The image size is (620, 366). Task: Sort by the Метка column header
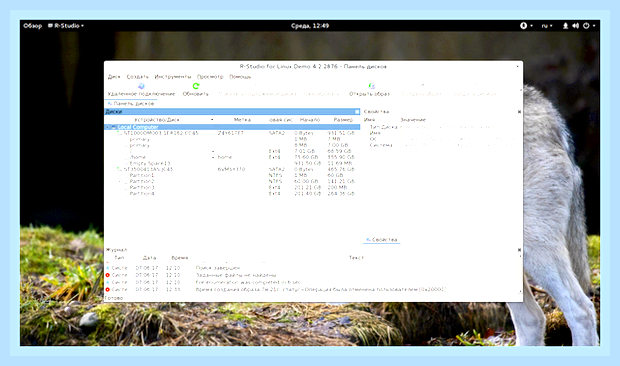pos(242,120)
